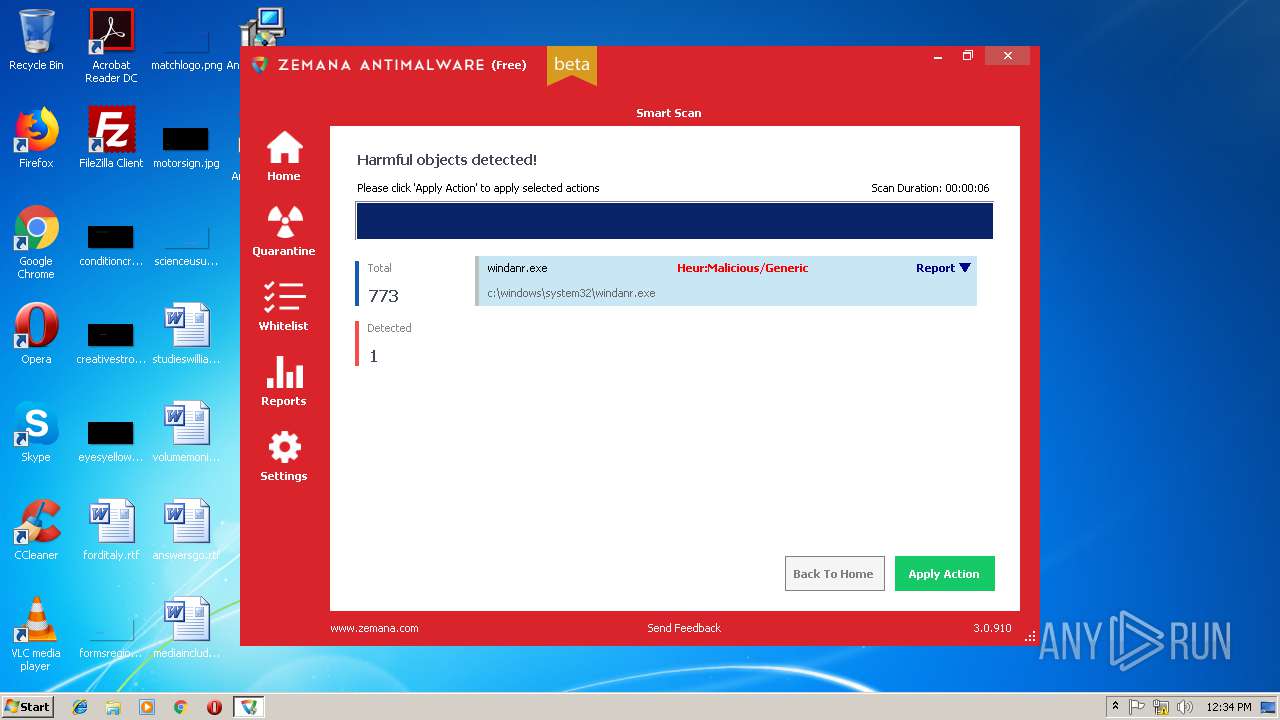Open Action Center flag in tray
The image size is (1280, 720).
click(x=1137, y=707)
